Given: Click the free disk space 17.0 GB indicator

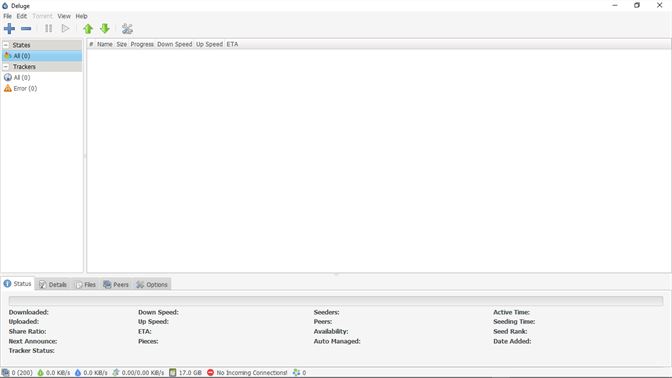Looking at the screenshot, I should (185, 373).
